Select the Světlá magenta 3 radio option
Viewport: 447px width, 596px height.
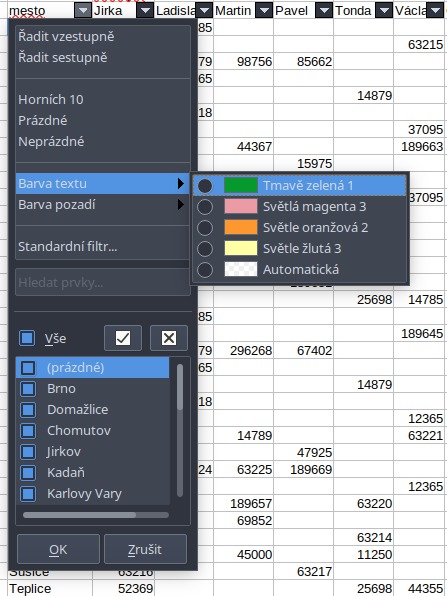pos(205,207)
